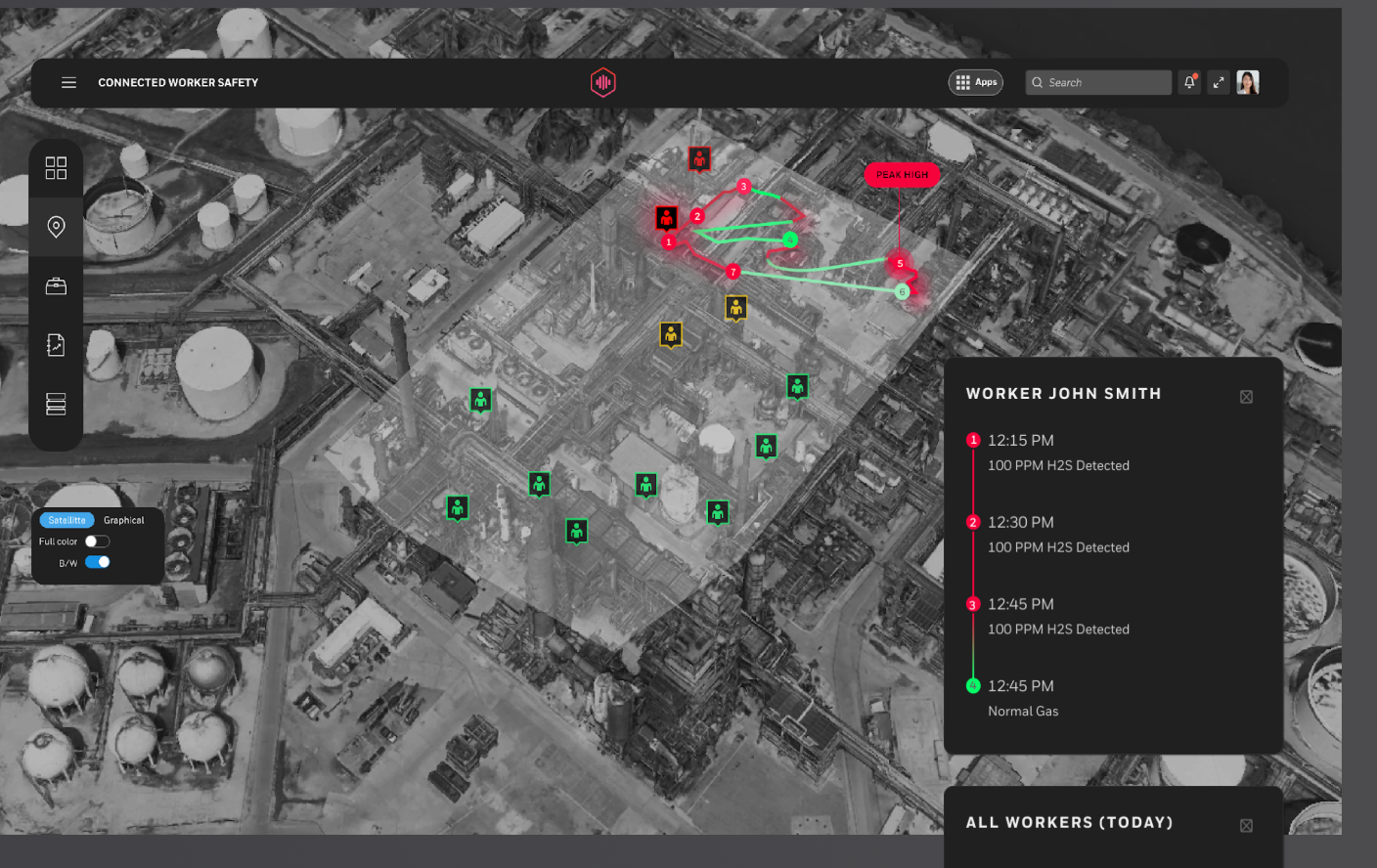Select path point 2 on the map

pos(697,216)
